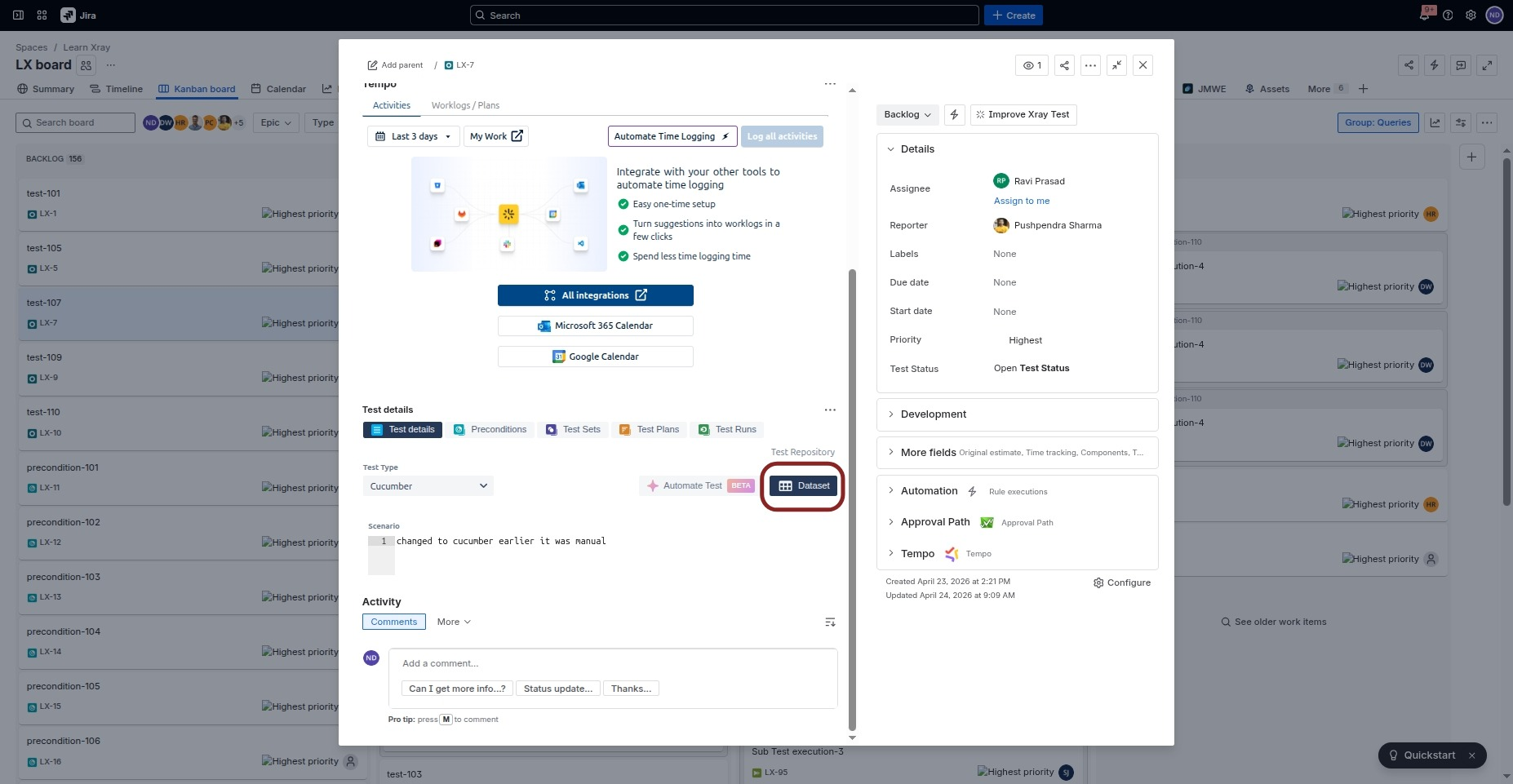
Task: Add a new board column plus button
Action: pyautogui.click(x=1471, y=157)
